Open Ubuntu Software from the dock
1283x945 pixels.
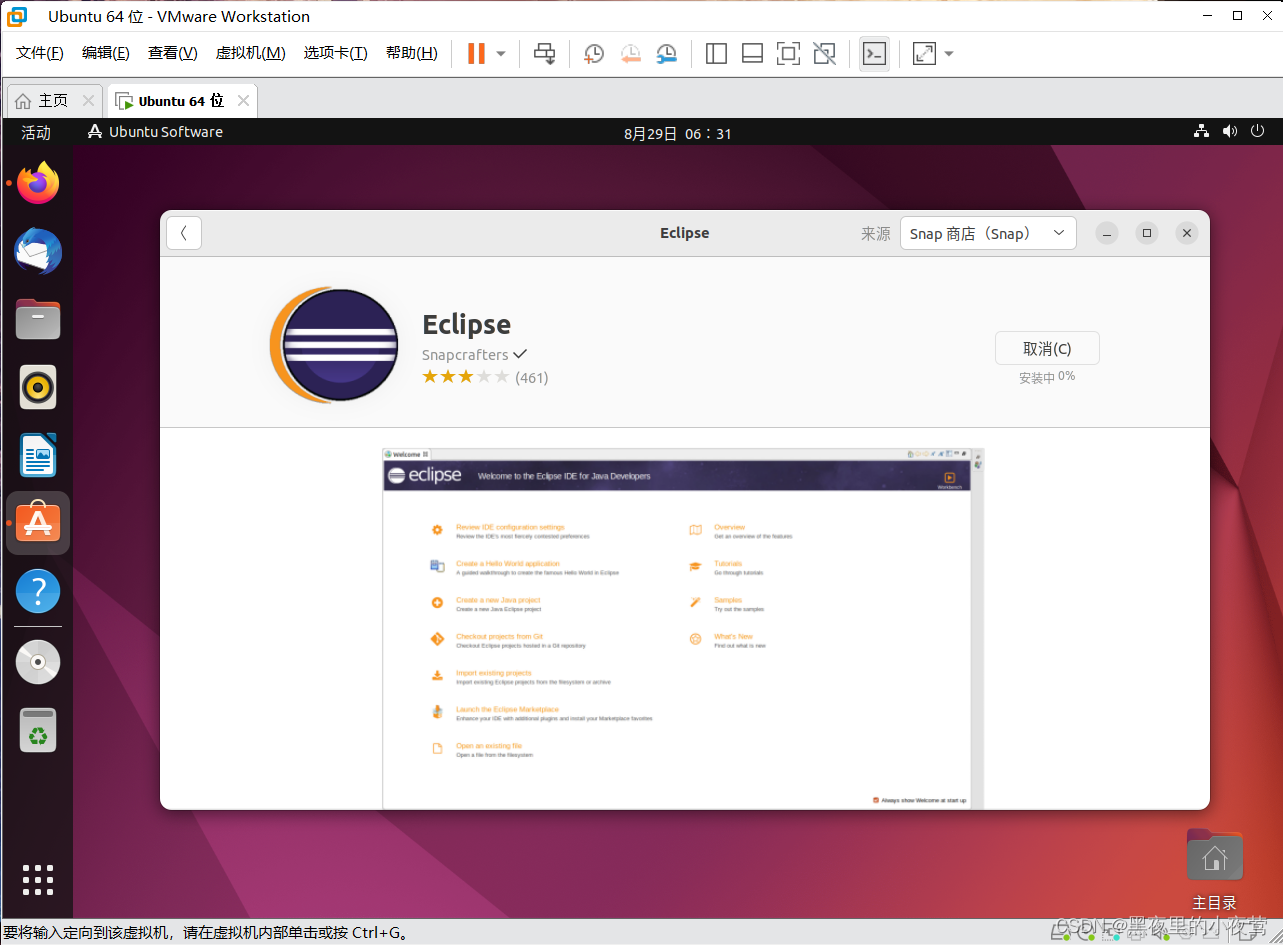38,523
